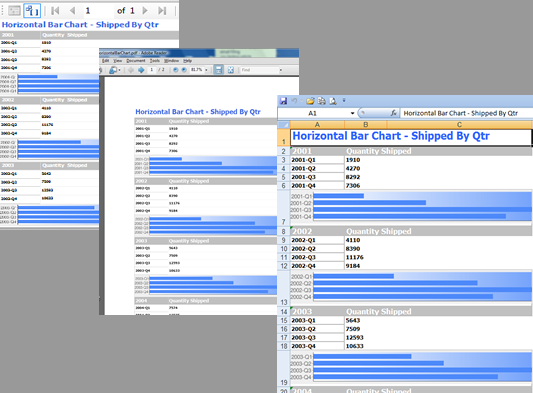Click Undo icon in Excel quick access toolbar

(294, 101)
